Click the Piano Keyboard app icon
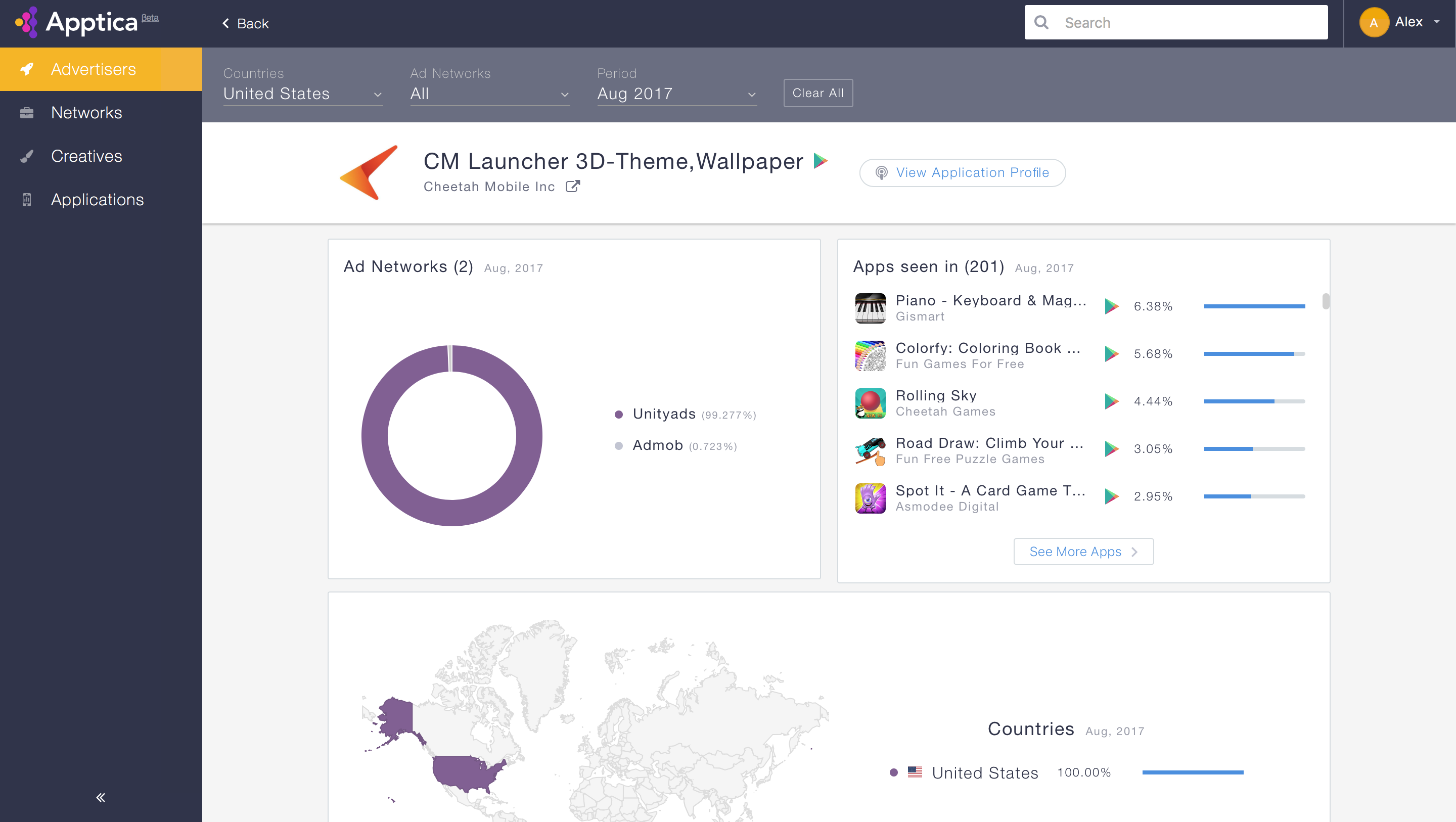The image size is (1456, 822). click(x=871, y=308)
